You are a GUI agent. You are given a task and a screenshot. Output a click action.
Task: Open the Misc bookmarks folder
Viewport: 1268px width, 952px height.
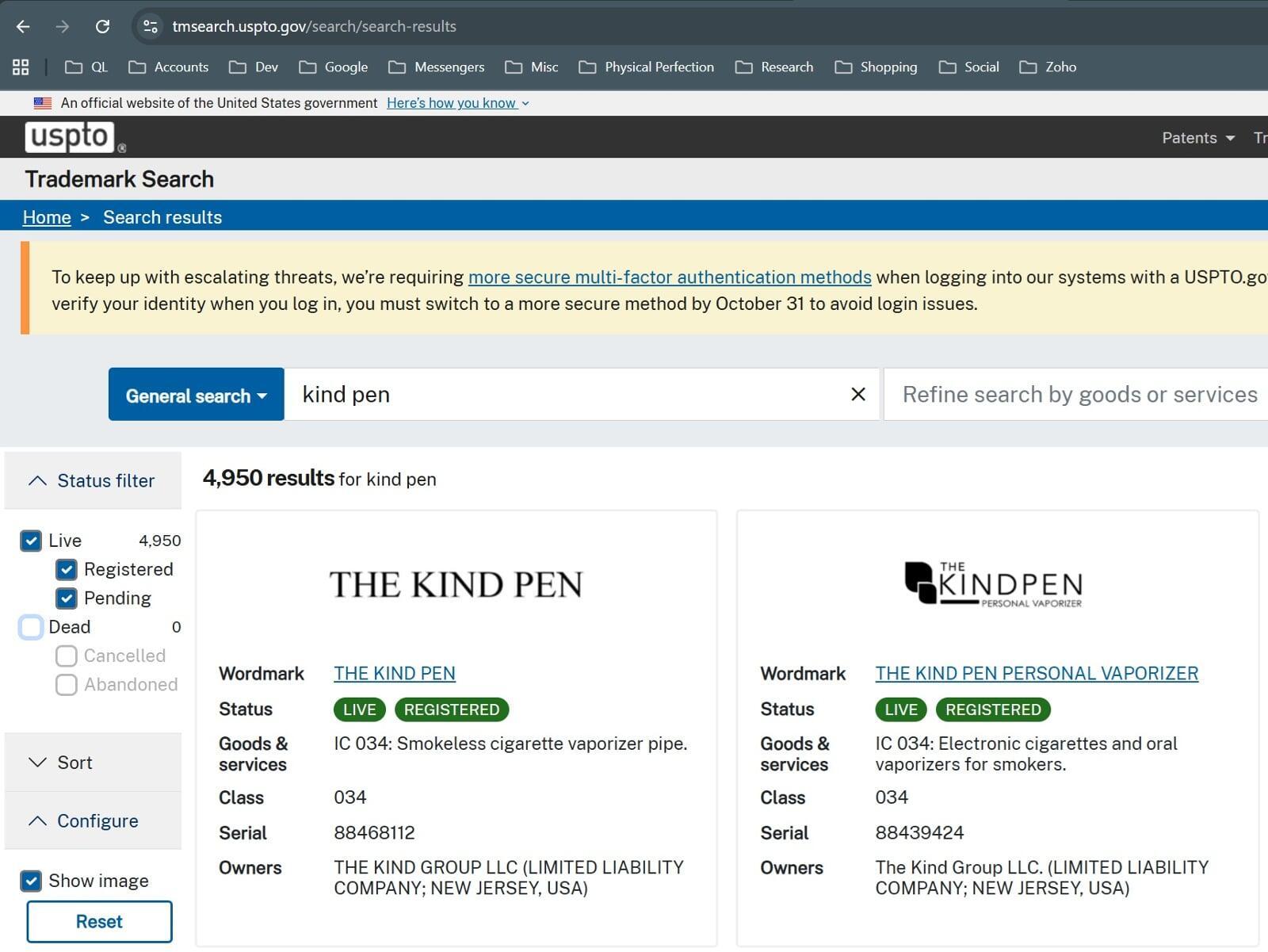coord(532,67)
